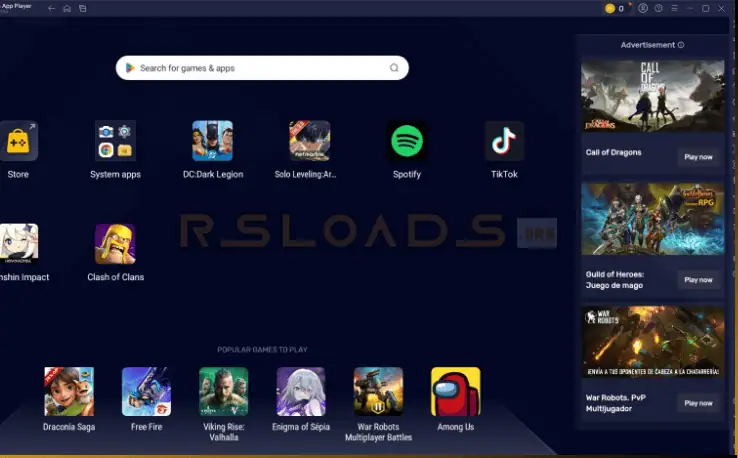Open the Spotify app
Screen dimensions: 738x458
pyautogui.click(x=407, y=141)
